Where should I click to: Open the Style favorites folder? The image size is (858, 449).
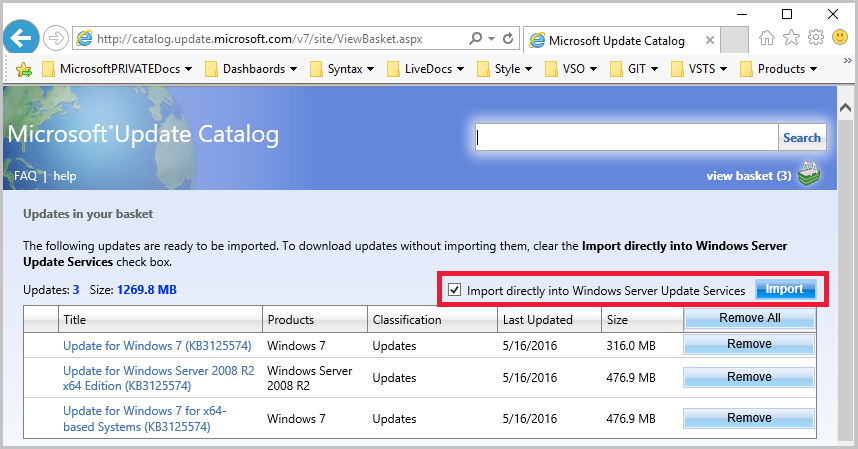click(505, 69)
